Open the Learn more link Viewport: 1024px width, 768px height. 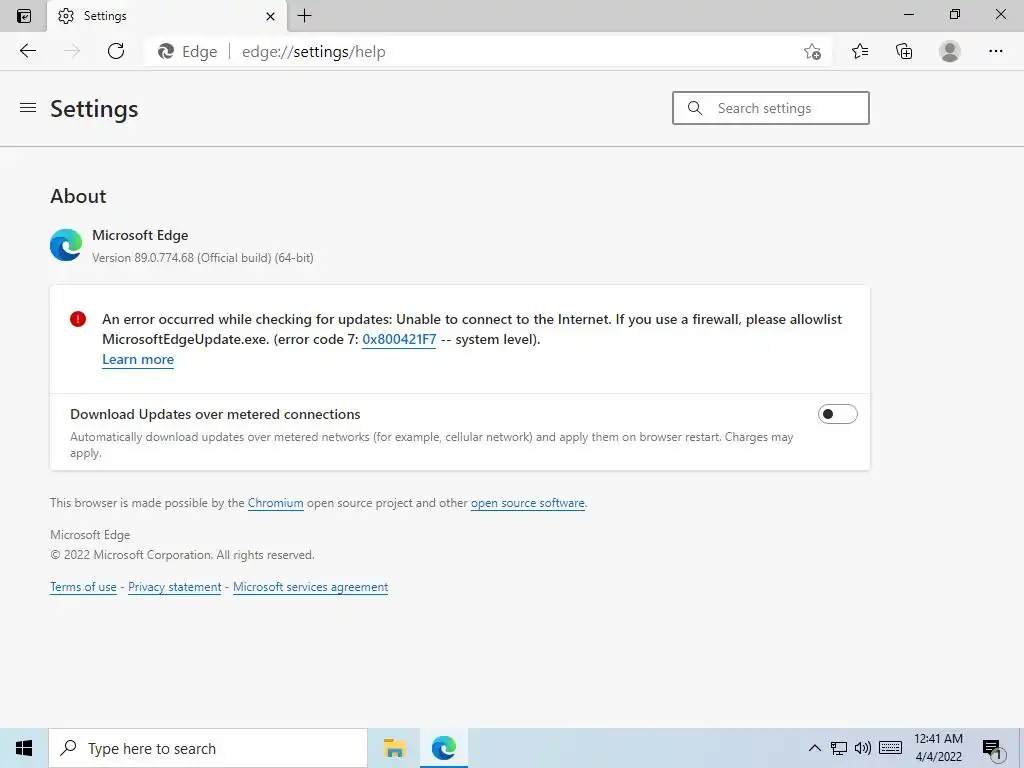pyautogui.click(x=138, y=359)
